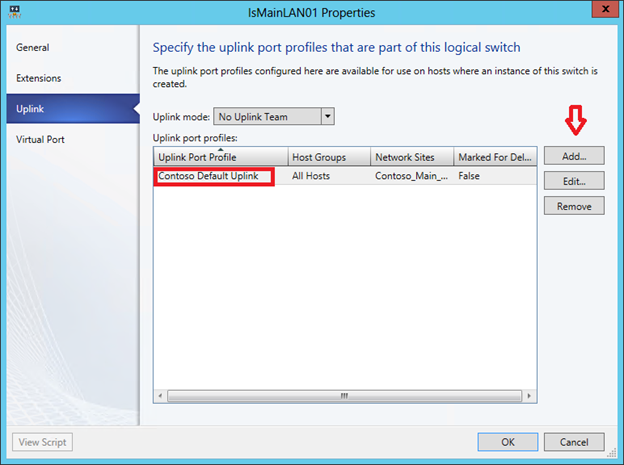Cancel the properties dialog
624x465 pixels.
coord(574,442)
